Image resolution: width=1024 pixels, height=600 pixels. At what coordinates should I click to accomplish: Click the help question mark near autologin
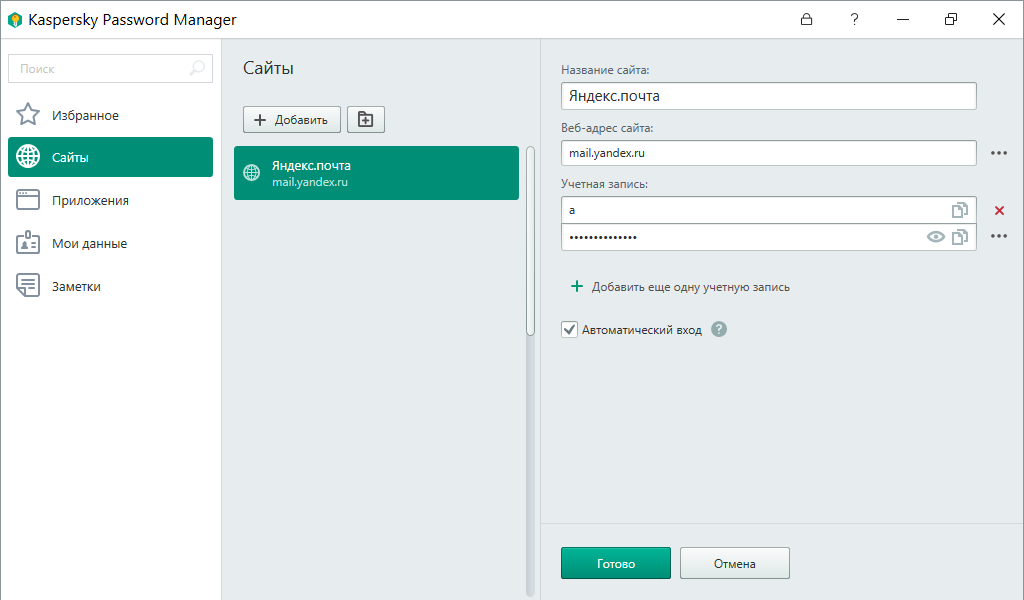coord(718,329)
